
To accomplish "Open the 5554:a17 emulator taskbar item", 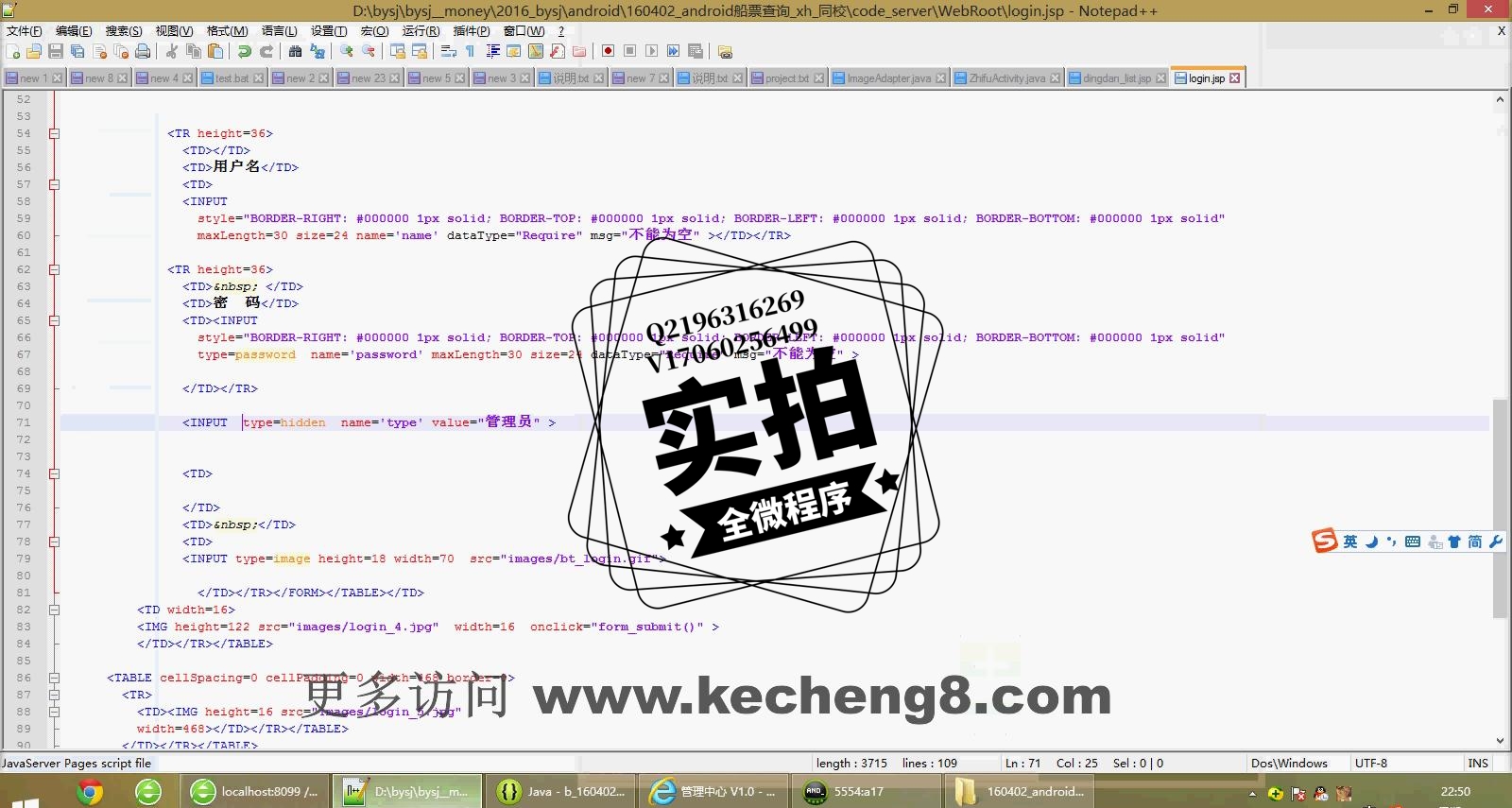I will click(868, 791).
